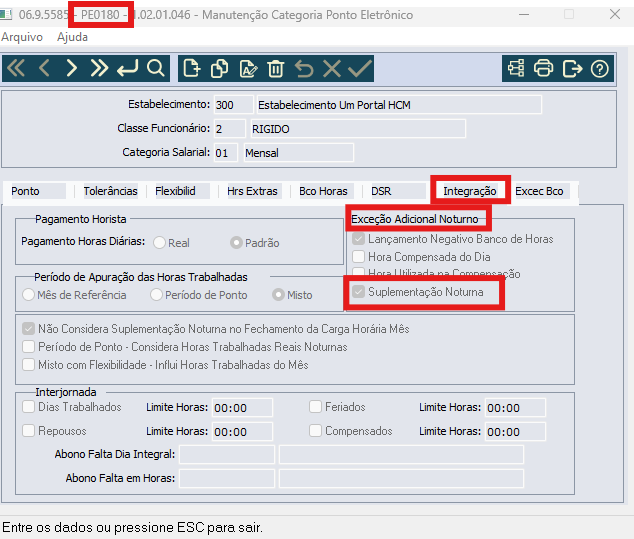634x539 pixels.
Task: Click the Mensal description field
Action: (x=299, y=152)
